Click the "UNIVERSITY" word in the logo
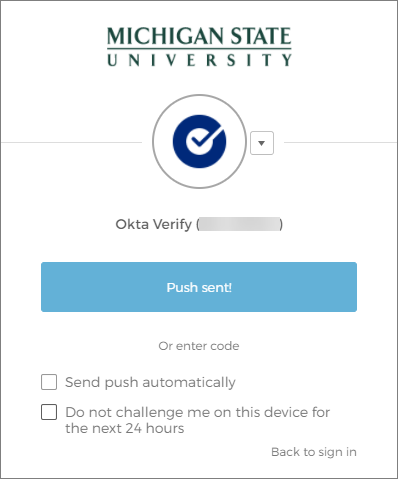The image size is (398, 479). point(199,60)
